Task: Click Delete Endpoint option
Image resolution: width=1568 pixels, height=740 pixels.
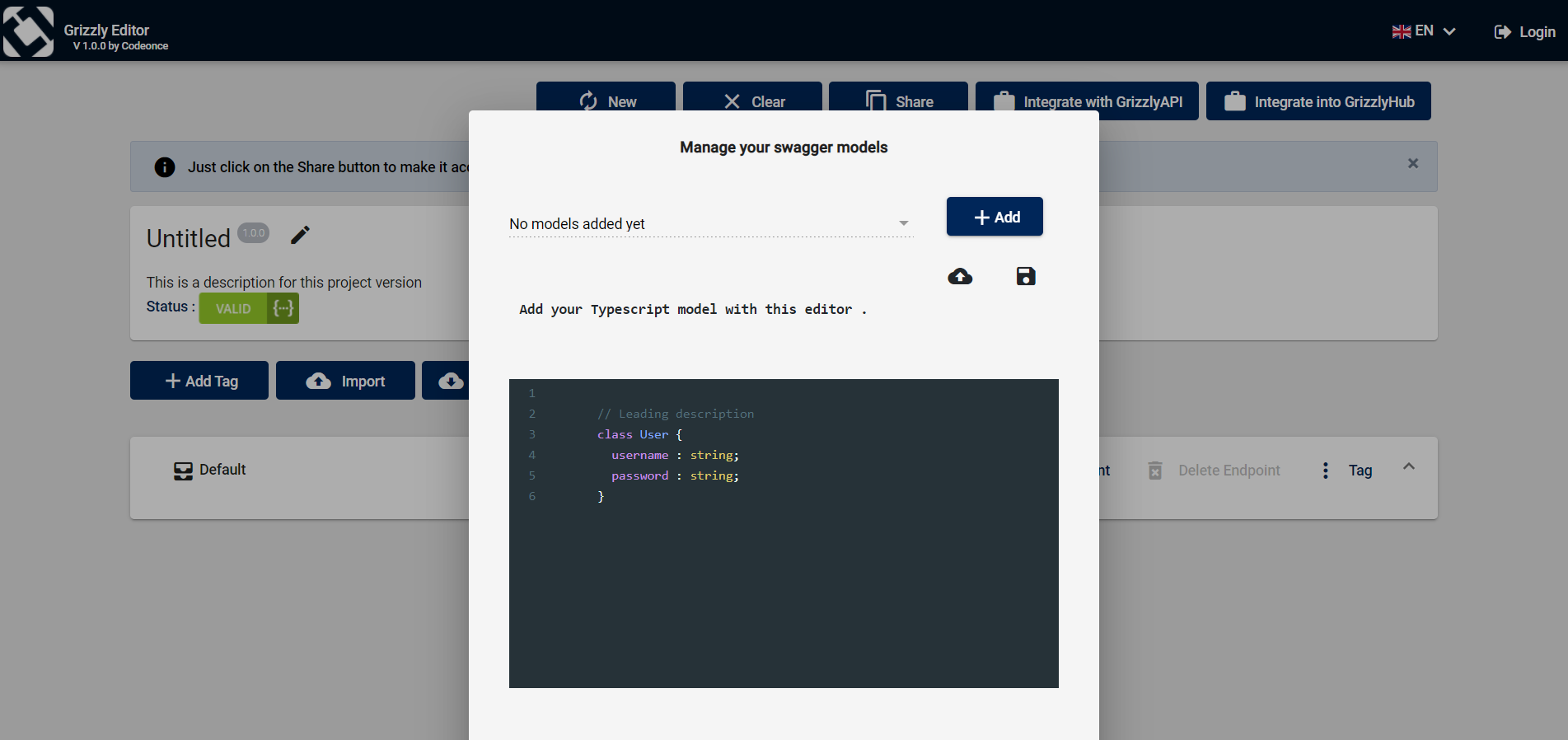Action: click(x=1229, y=471)
